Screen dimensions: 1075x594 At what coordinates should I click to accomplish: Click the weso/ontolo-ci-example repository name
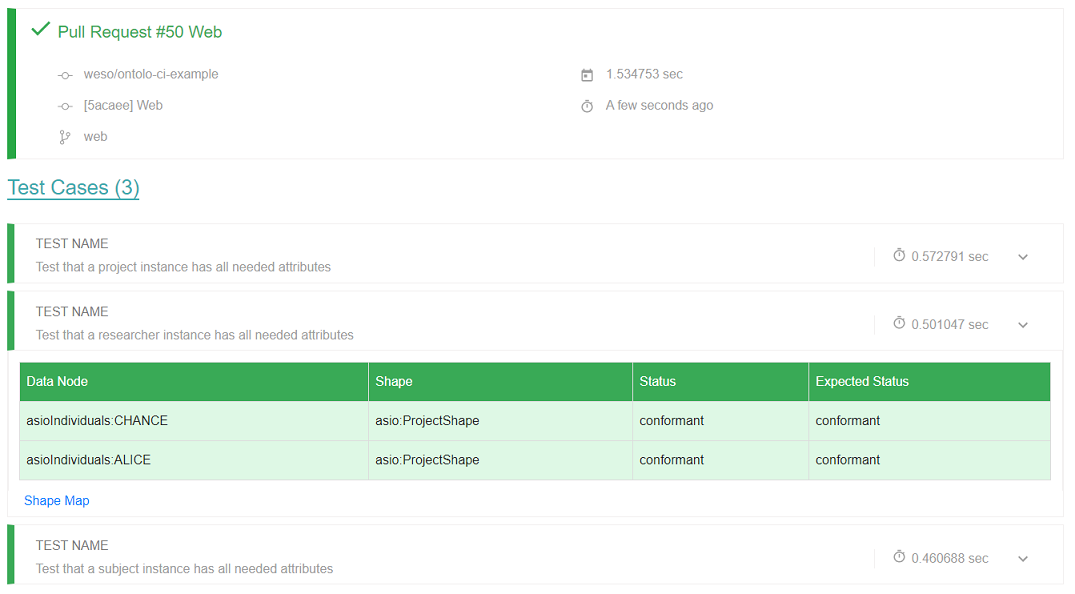click(151, 74)
